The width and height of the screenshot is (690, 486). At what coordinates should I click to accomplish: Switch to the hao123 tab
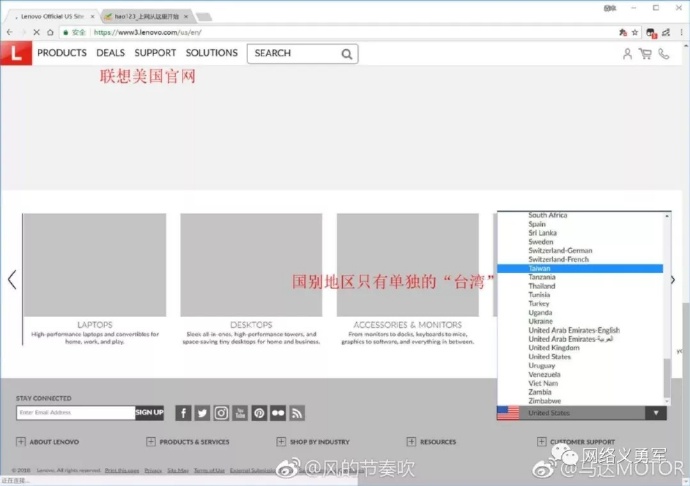point(147,16)
